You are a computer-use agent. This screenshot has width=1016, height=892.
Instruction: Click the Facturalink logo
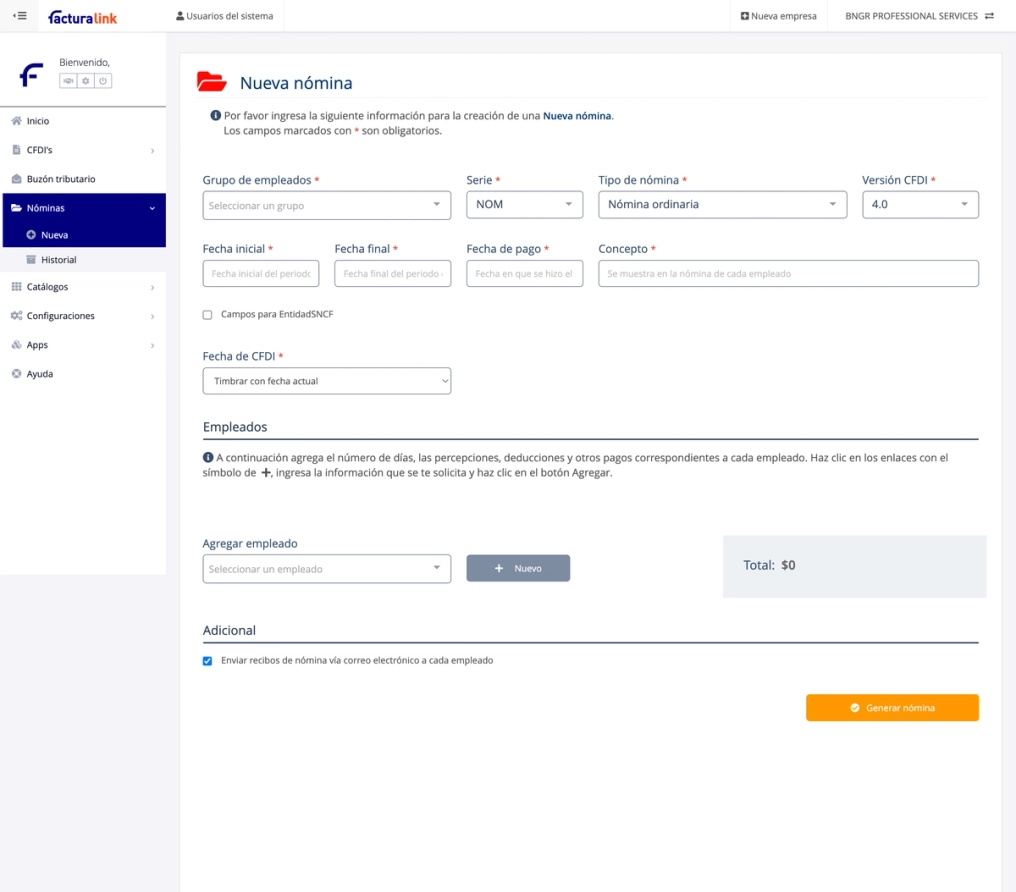[x=82, y=17]
